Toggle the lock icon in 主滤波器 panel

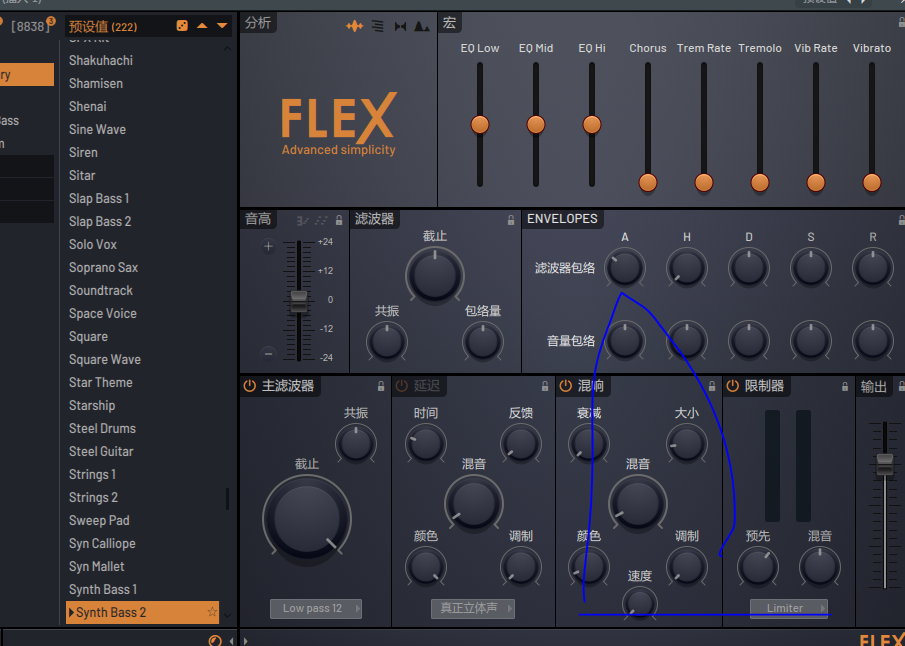tap(381, 386)
